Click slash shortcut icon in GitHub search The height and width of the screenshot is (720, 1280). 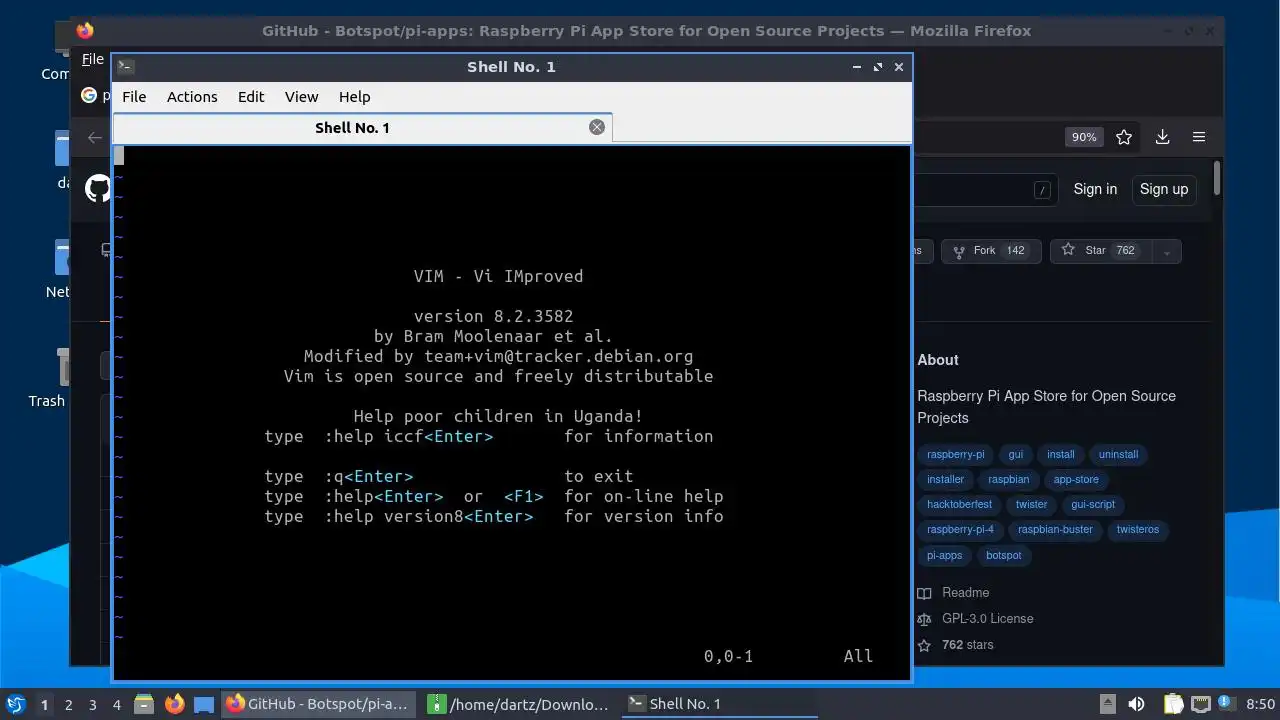tap(1042, 189)
